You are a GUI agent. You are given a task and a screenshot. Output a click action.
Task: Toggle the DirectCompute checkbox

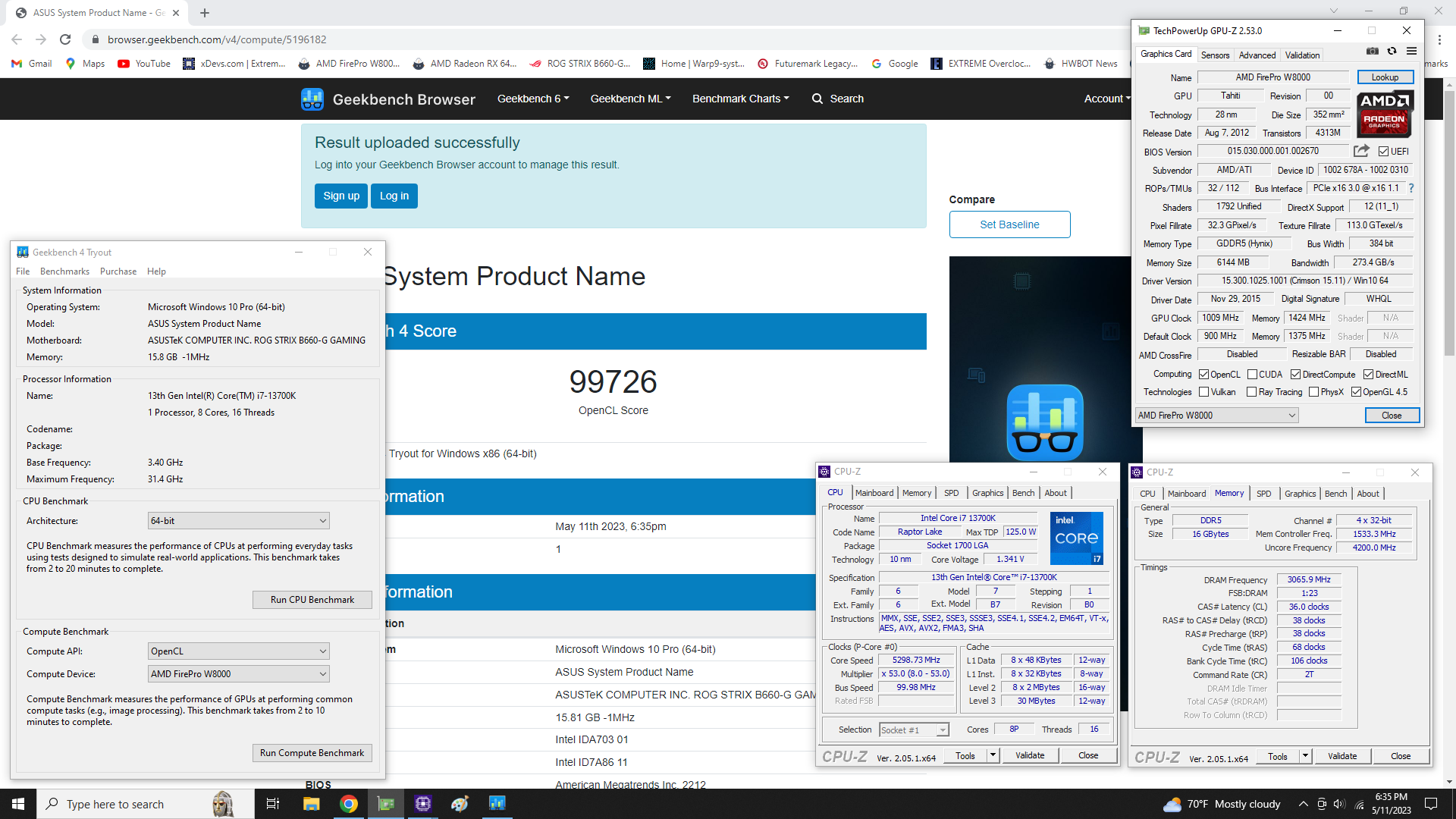pyautogui.click(x=1296, y=375)
